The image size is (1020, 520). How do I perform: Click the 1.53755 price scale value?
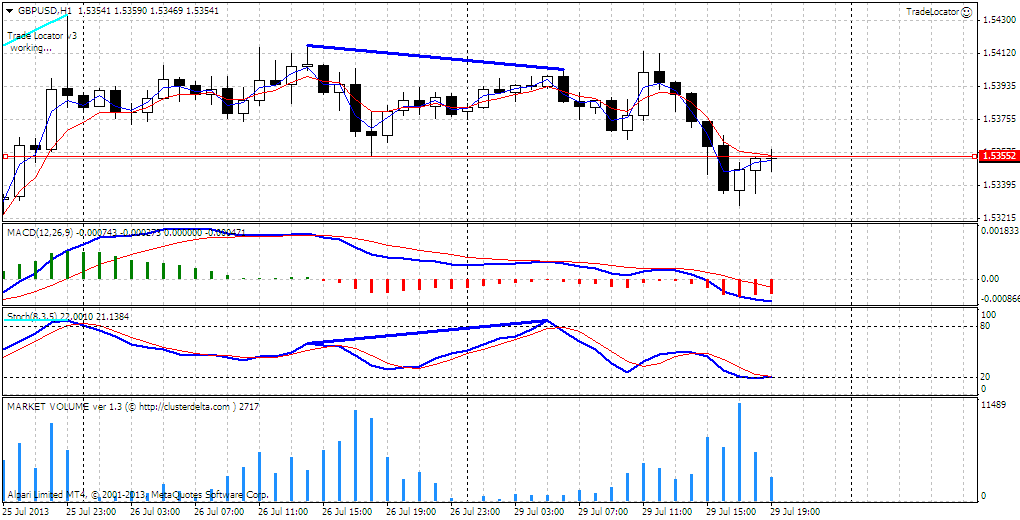coord(997,119)
